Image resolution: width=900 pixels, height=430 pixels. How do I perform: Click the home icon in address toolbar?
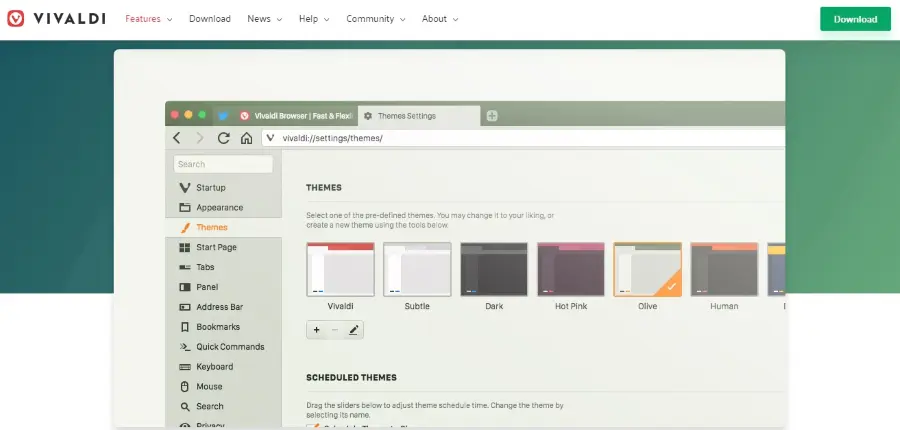point(246,138)
